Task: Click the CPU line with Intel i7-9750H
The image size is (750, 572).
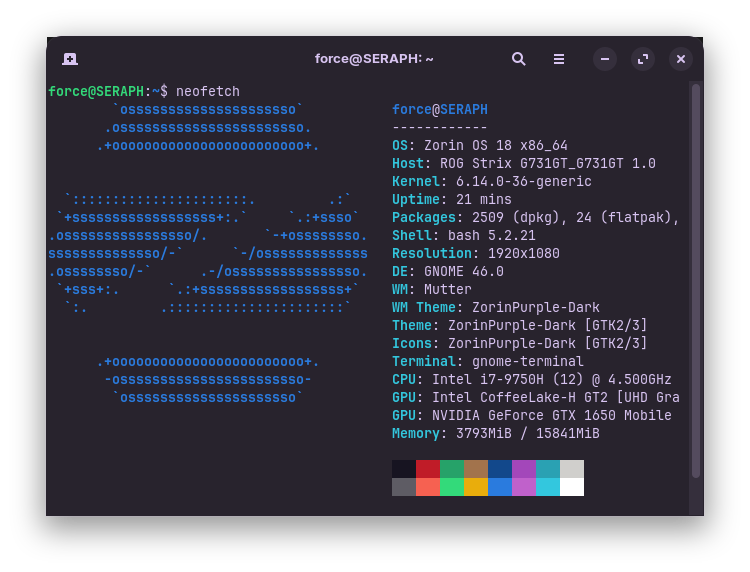Action: pos(531,380)
